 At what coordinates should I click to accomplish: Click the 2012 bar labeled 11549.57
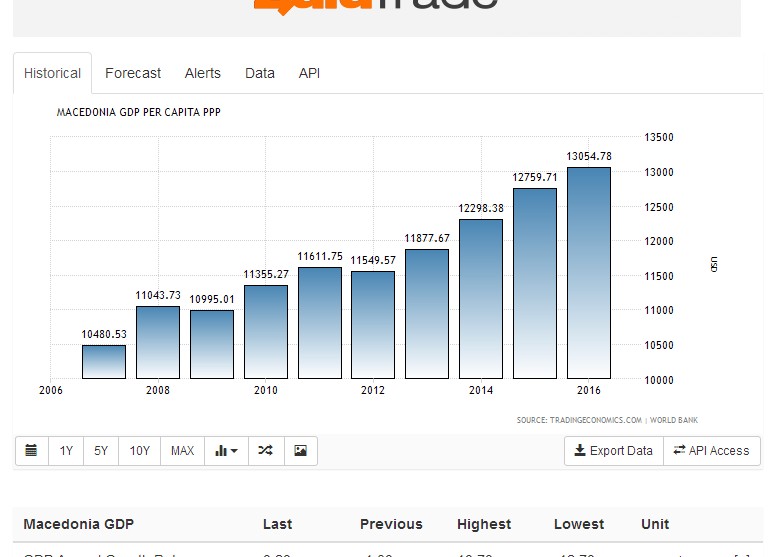[x=373, y=325]
